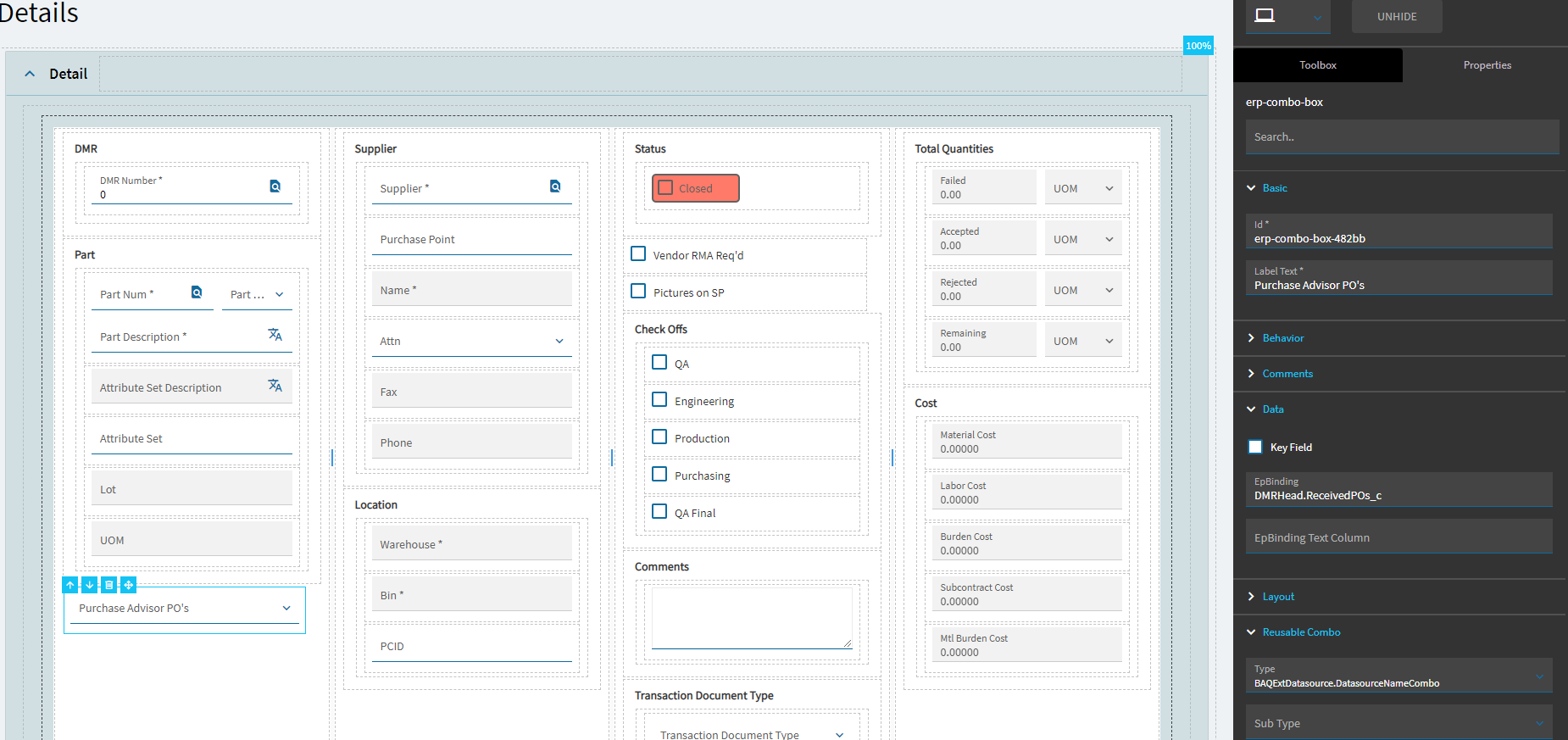
Task: Click the Bin field
Action: coord(472,594)
